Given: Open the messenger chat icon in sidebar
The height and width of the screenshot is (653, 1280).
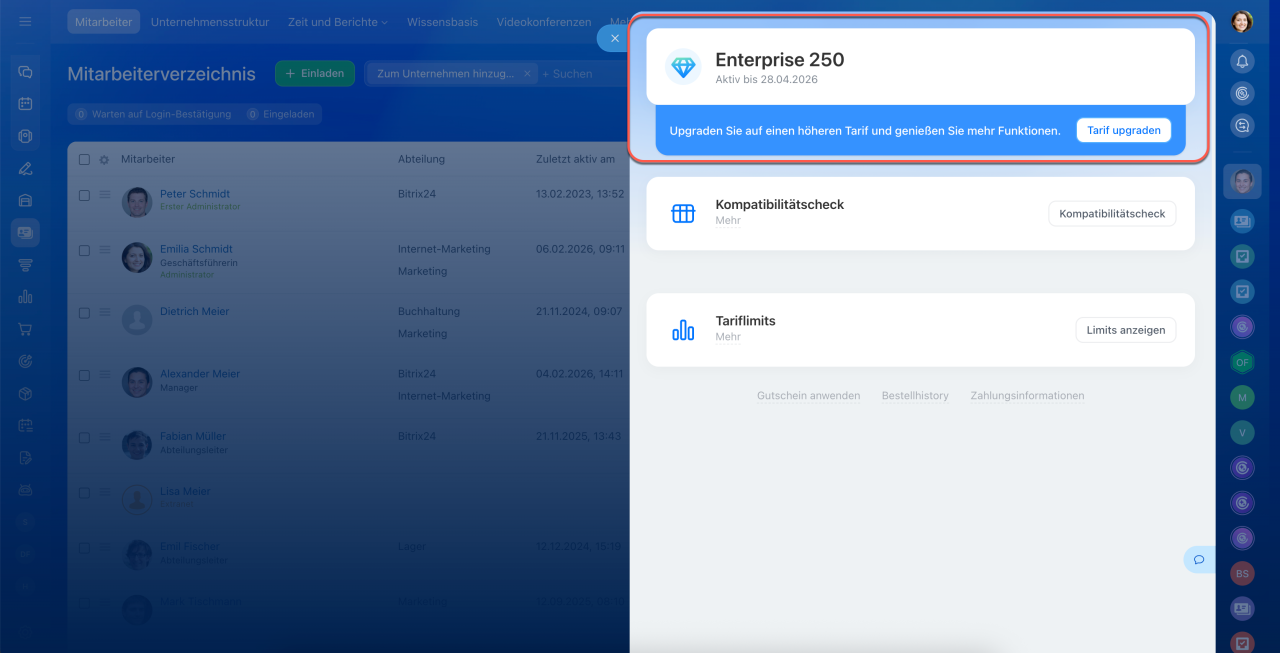Looking at the screenshot, I should pos(25,72).
